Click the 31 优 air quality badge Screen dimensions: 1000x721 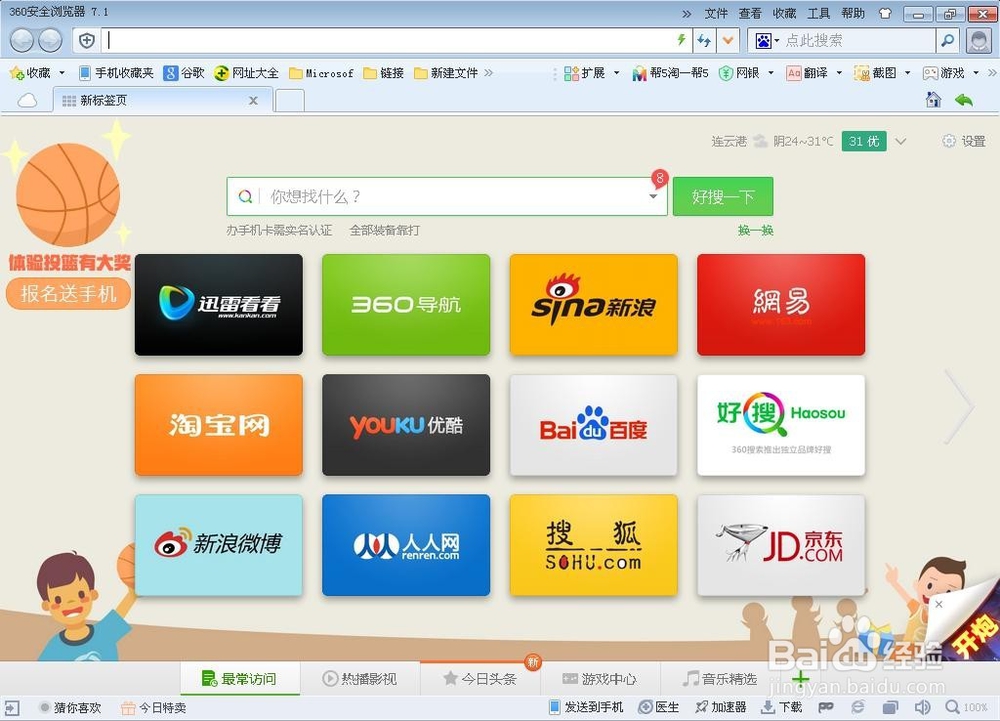tap(864, 141)
